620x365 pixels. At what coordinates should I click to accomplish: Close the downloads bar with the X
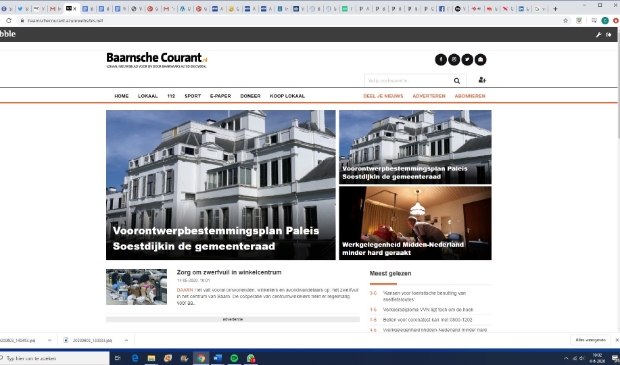(x=617, y=340)
